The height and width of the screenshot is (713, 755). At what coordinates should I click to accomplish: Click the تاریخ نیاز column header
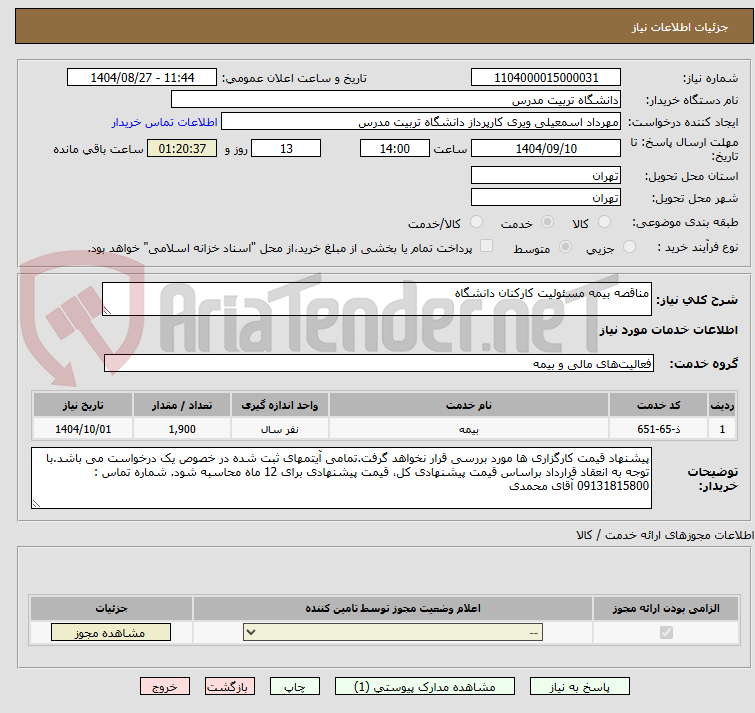(83, 405)
